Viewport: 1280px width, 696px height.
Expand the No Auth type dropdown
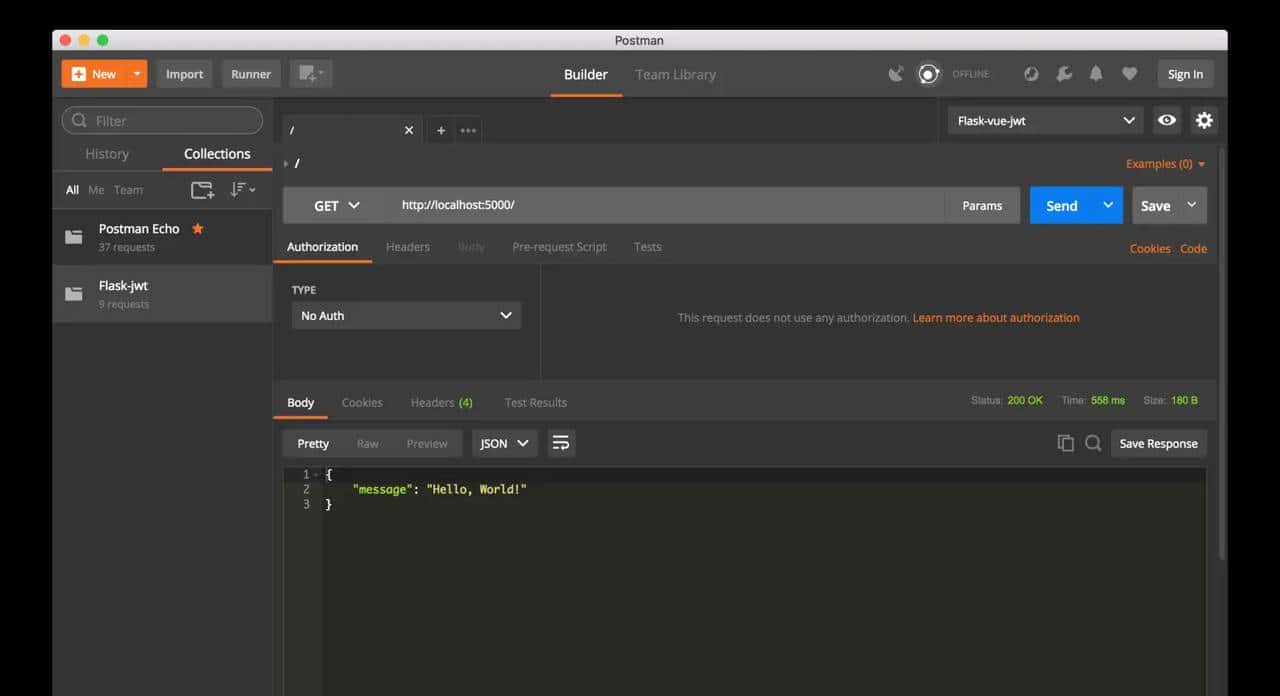point(406,316)
